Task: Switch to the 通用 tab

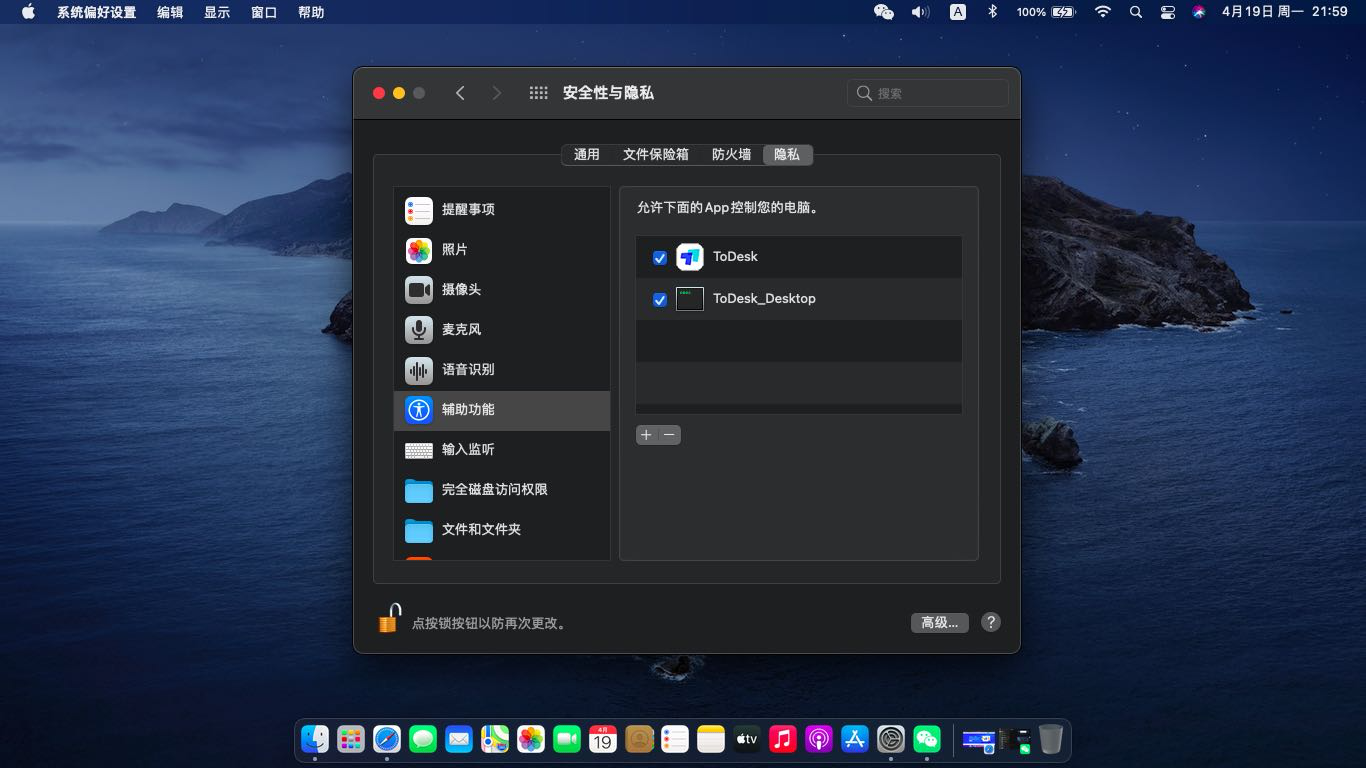Action: (587, 155)
